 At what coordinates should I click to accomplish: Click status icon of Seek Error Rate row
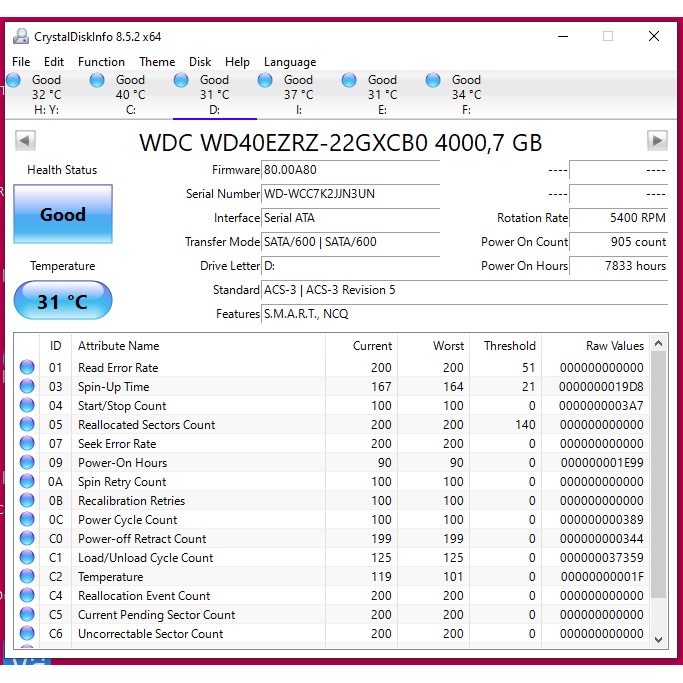click(27, 443)
